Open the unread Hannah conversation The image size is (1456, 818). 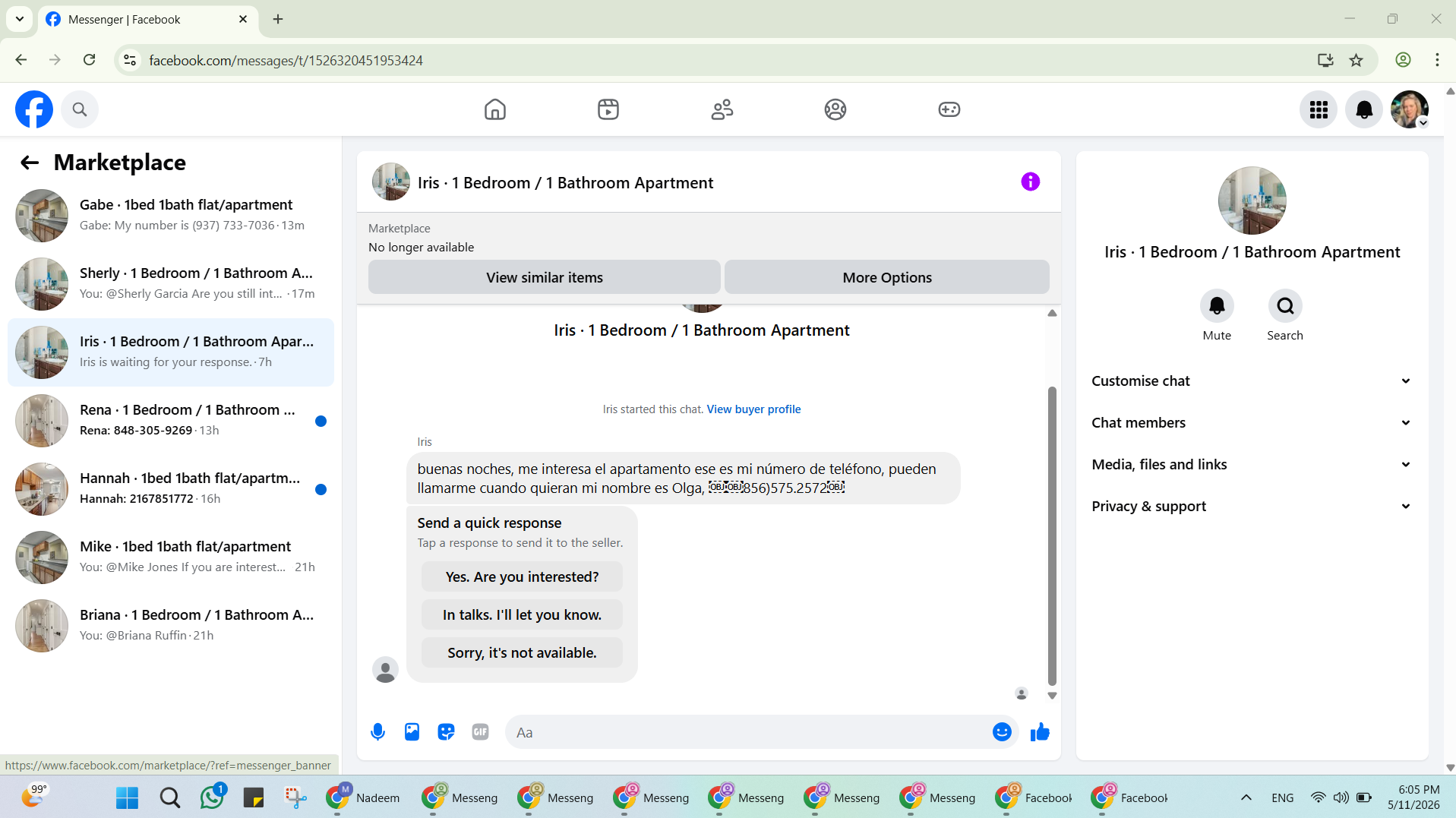[x=171, y=489]
